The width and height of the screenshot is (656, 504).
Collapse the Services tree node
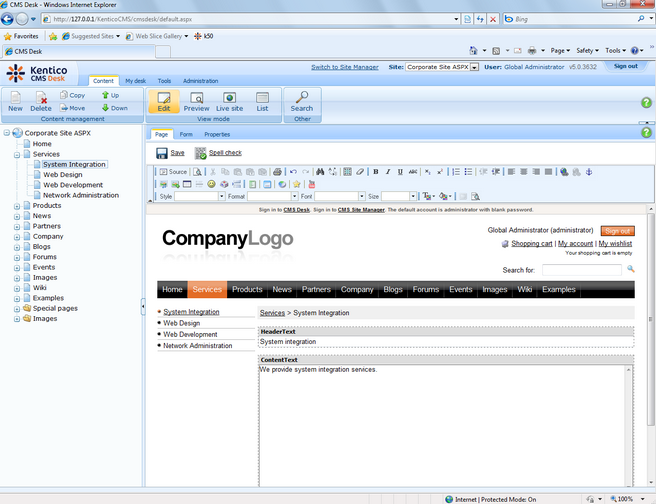tap(16, 154)
